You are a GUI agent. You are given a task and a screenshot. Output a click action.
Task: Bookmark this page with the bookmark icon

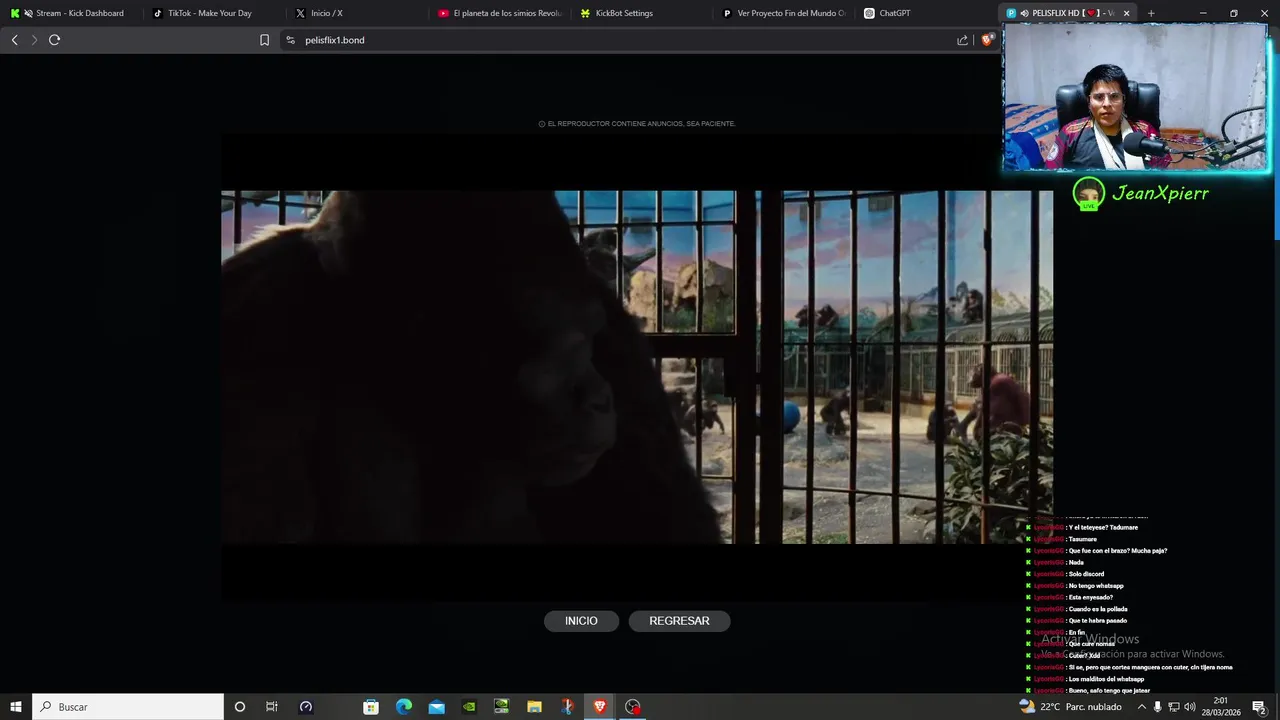(x=264, y=40)
